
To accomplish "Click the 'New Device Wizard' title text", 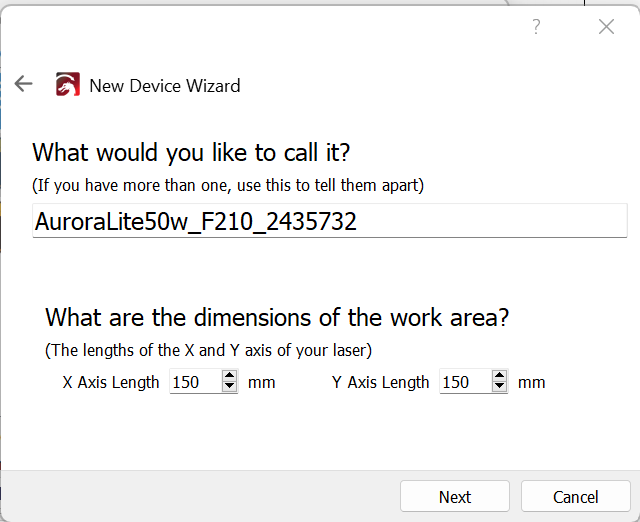I will click(165, 86).
